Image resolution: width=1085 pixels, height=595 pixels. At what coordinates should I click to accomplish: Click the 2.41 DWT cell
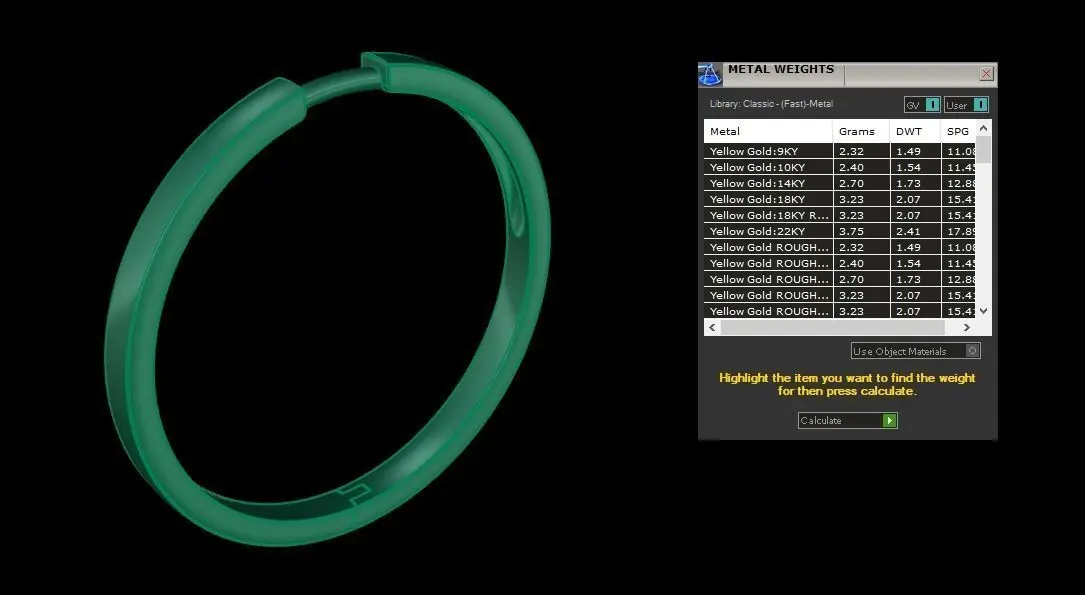click(915, 231)
